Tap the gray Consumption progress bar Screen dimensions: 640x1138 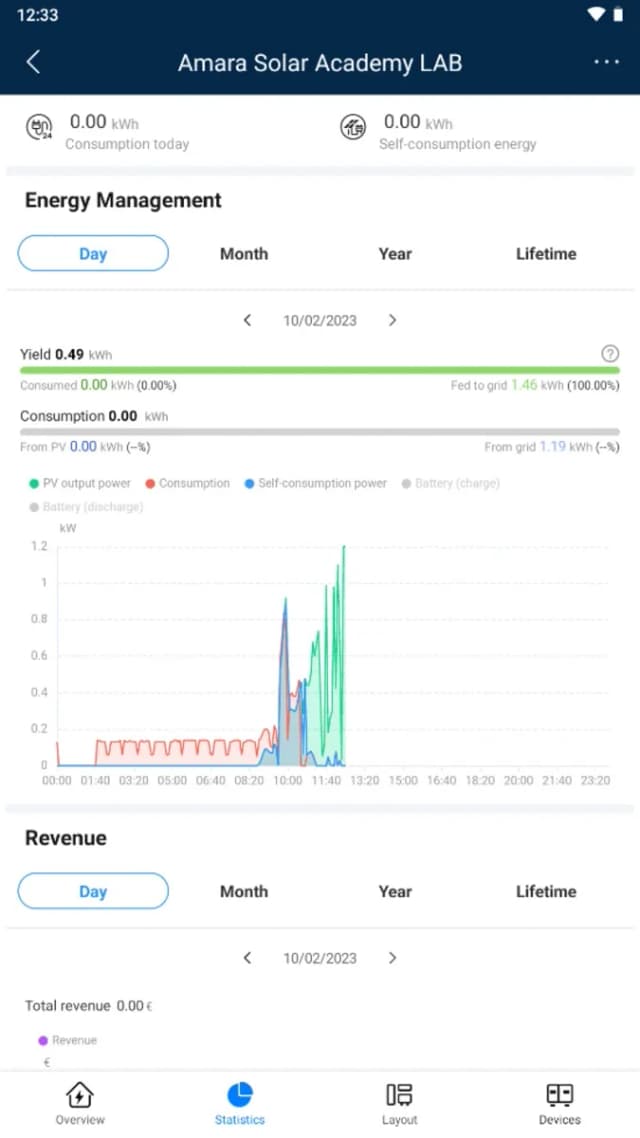[320, 432]
